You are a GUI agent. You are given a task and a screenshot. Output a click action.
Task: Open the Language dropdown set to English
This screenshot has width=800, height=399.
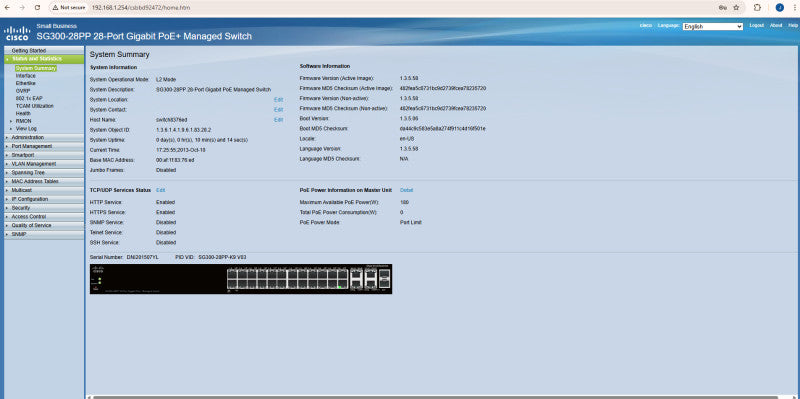click(x=713, y=27)
